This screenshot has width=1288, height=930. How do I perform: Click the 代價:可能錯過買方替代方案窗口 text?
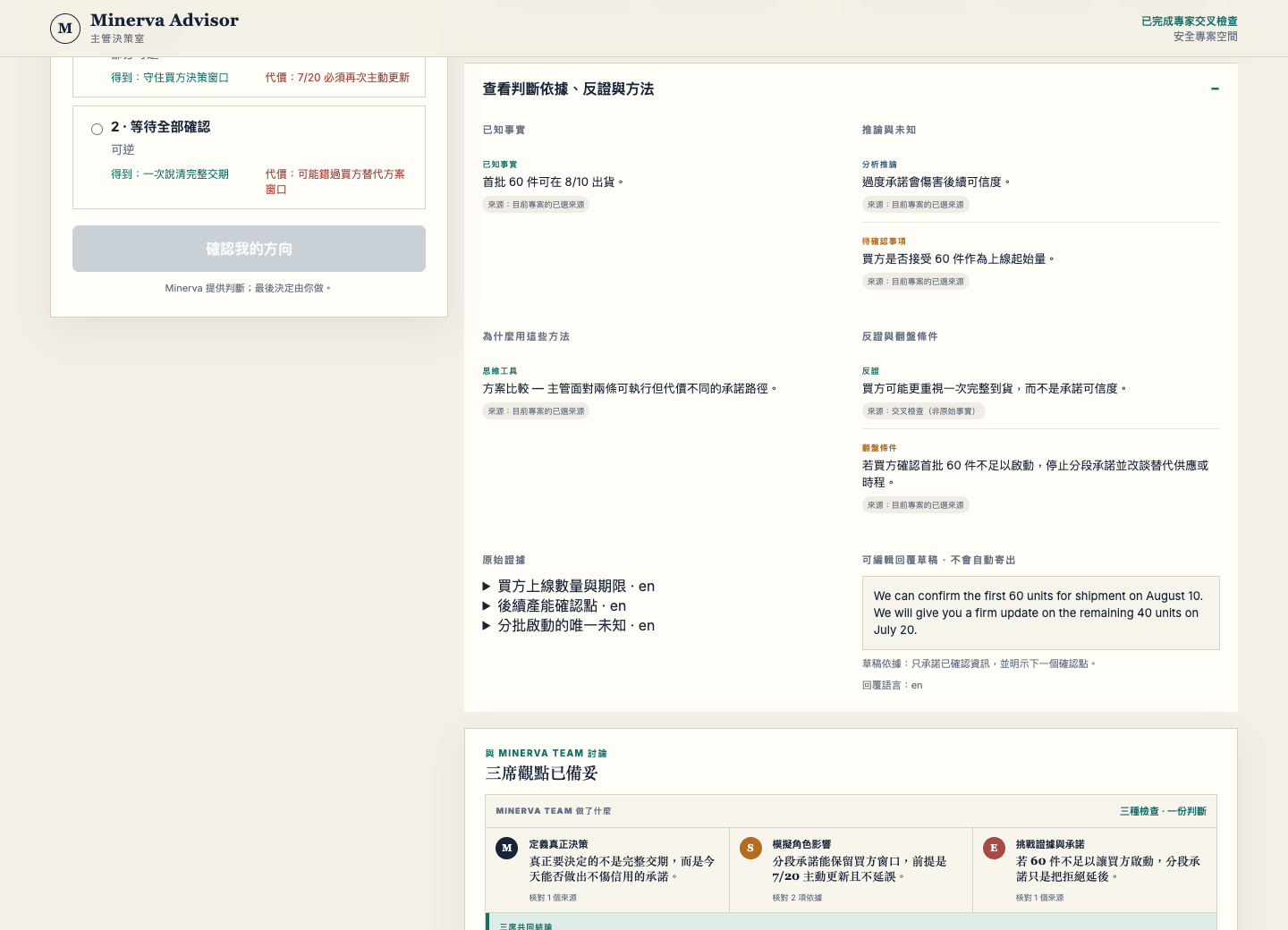pos(335,182)
